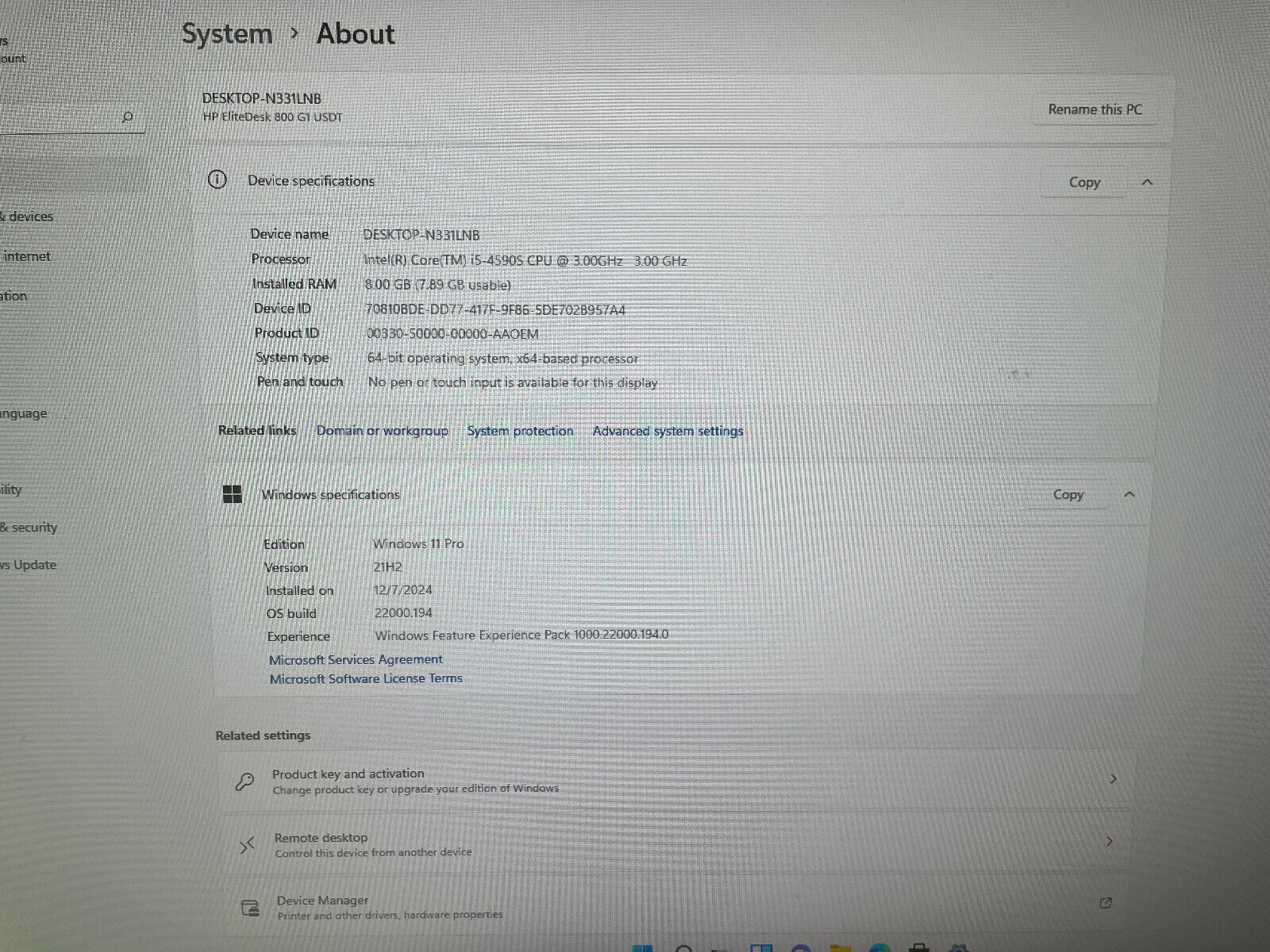The height and width of the screenshot is (952, 1270).
Task: Click the installed RAM value 8.00 GB
Action: click(x=438, y=285)
